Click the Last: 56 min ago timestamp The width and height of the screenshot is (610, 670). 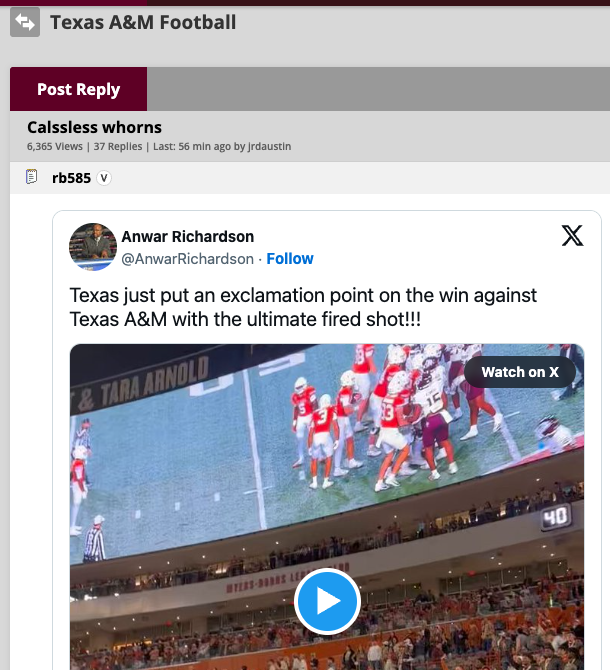tap(188, 146)
